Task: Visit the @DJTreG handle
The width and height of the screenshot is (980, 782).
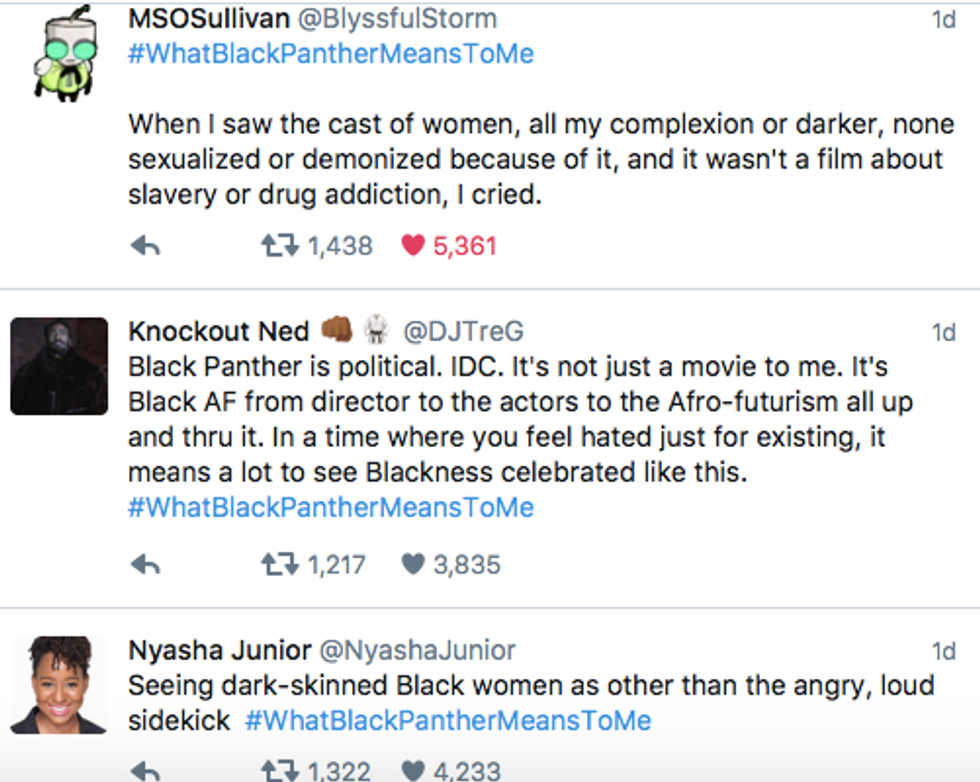Action: [463, 331]
